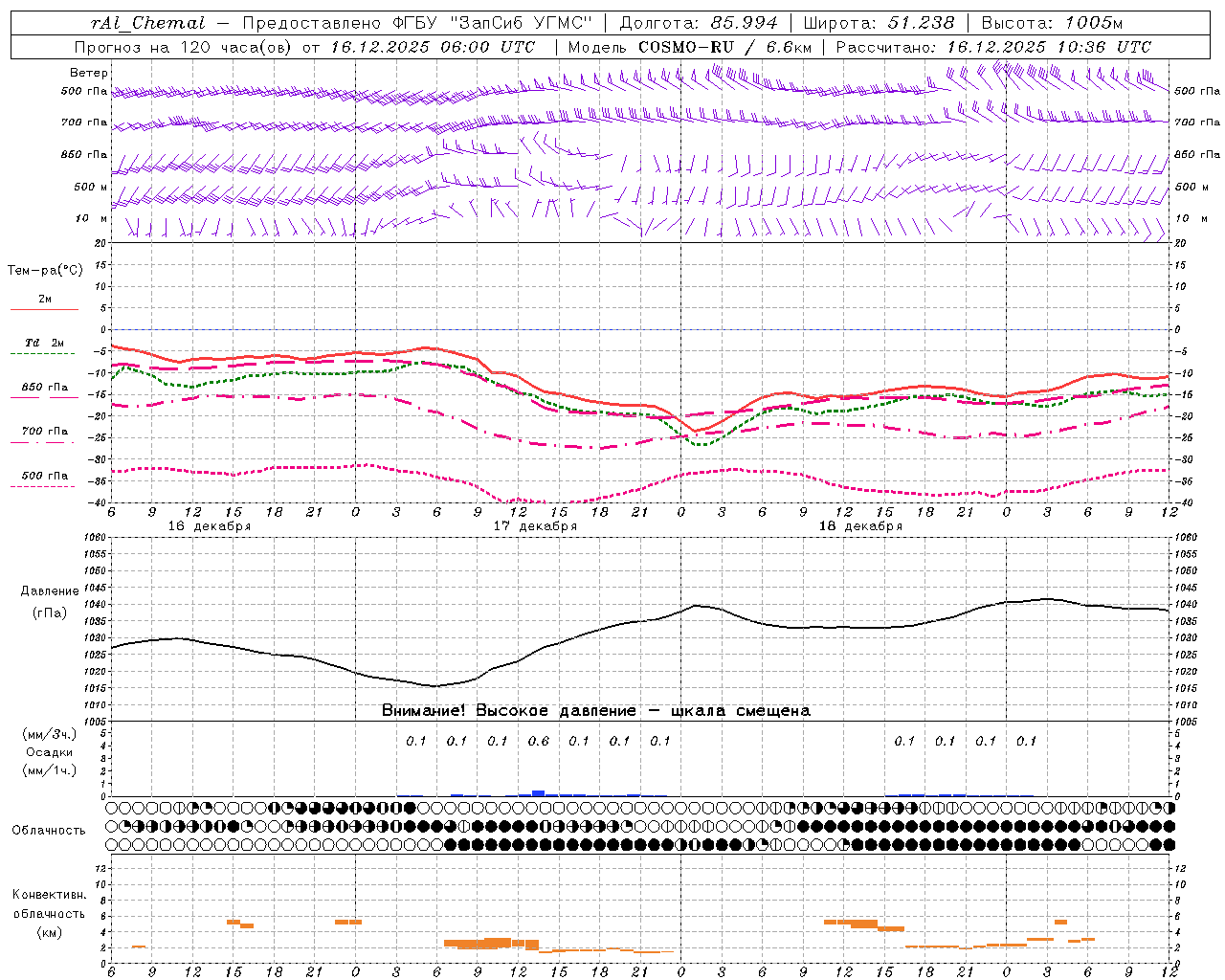Click the 0.6 three-hour precipitation value
This screenshot has height=980, width=1225.
(x=538, y=741)
